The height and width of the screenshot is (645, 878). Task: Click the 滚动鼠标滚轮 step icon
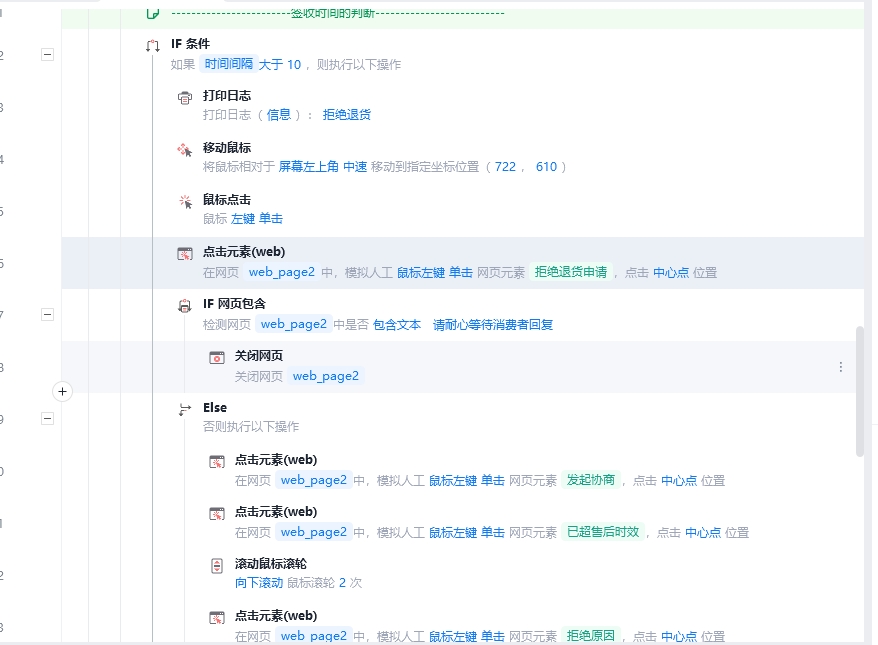(x=216, y=566)
